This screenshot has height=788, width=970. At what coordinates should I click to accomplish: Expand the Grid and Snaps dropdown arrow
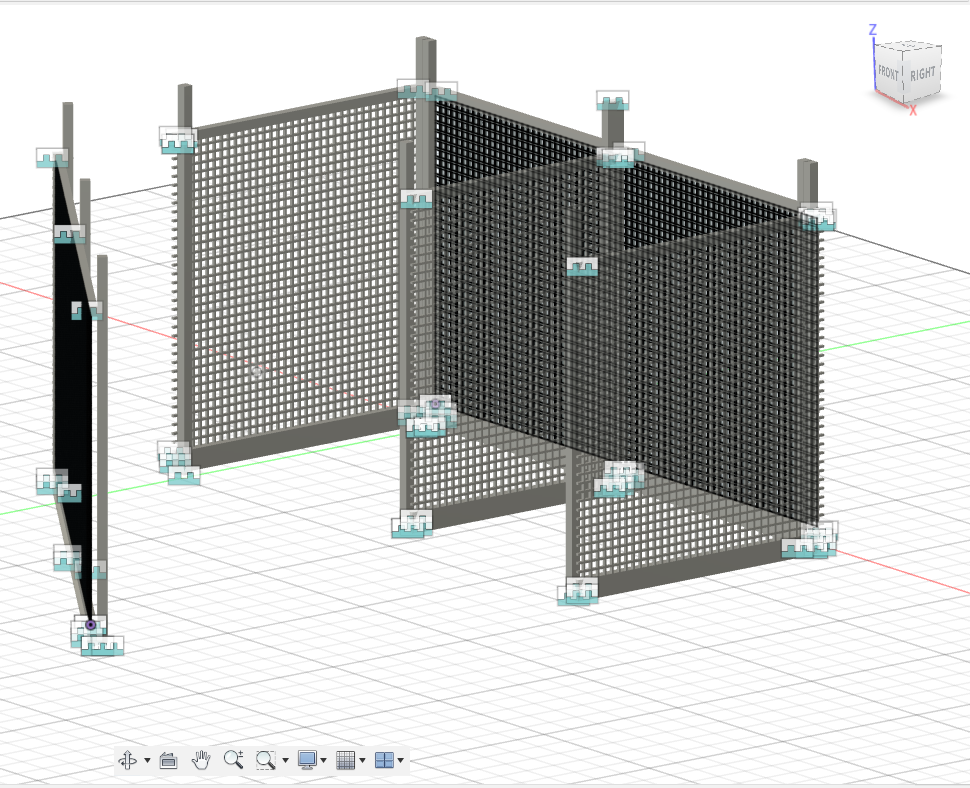[362, 760]
